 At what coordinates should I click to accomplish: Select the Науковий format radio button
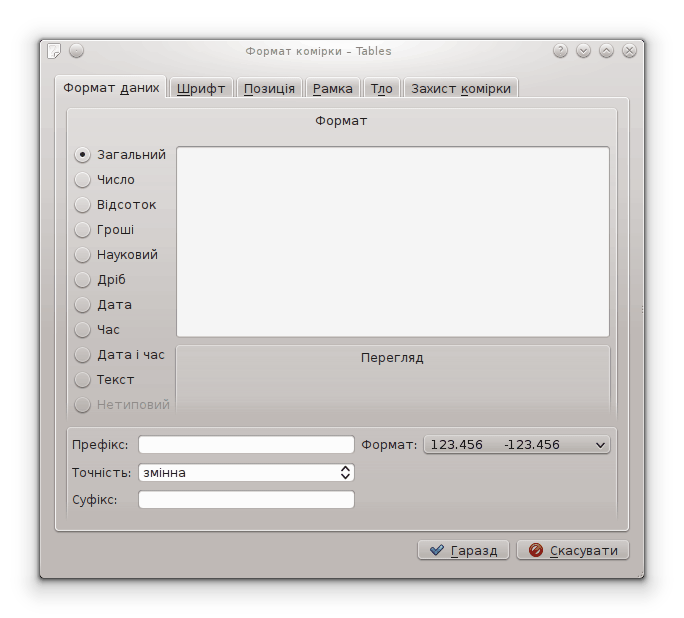point(83,255)
